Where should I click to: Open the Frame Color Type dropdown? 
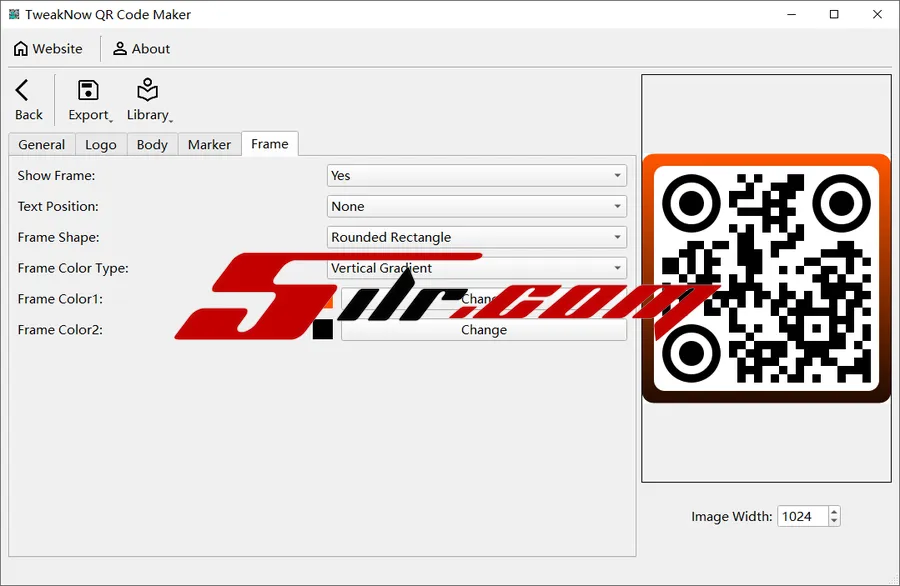476,268
